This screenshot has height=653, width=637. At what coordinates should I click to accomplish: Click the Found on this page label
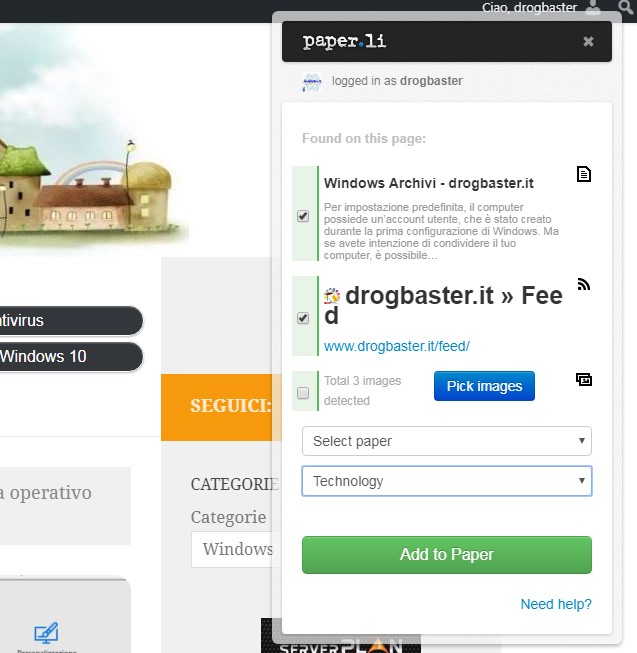[364, 138]
